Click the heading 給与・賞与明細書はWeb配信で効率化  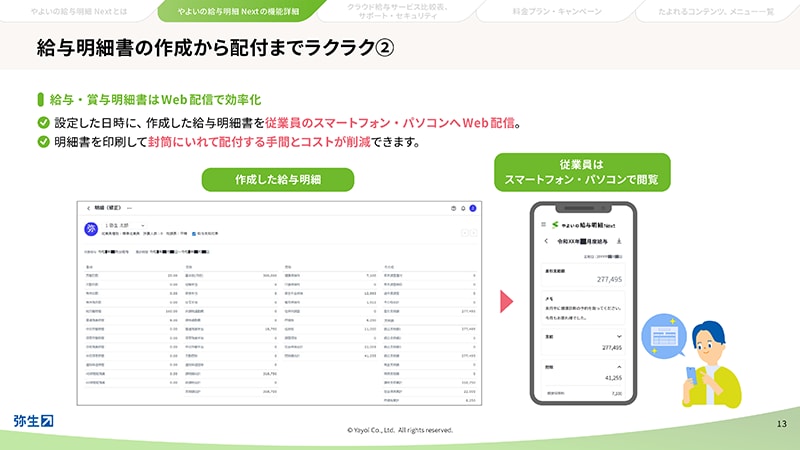tap(155, 99)
